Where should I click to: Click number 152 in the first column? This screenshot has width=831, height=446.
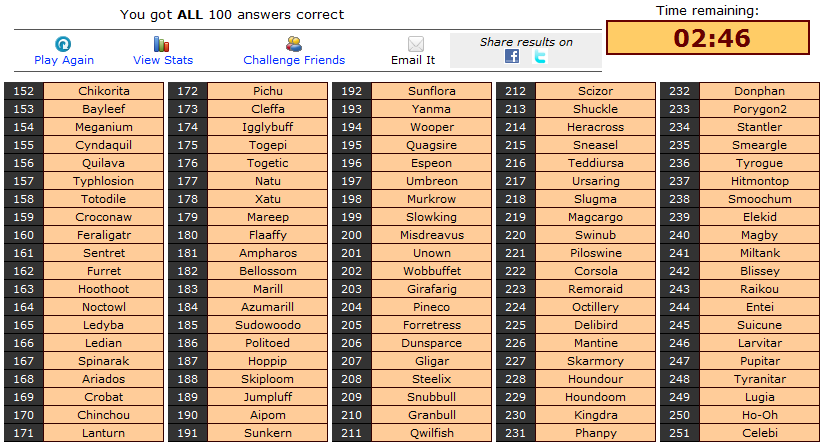click(x=23, y=91)
